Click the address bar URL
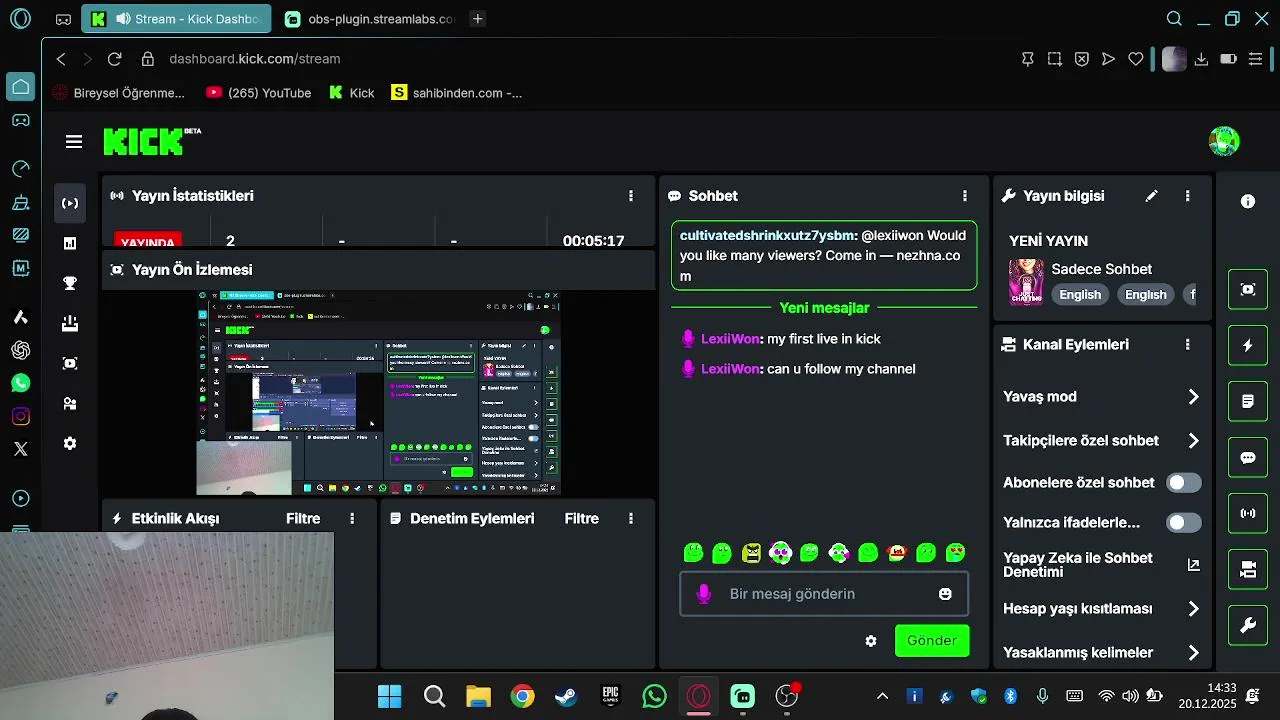This screenshot has height=720, width=1280. (x=255, y=59)
